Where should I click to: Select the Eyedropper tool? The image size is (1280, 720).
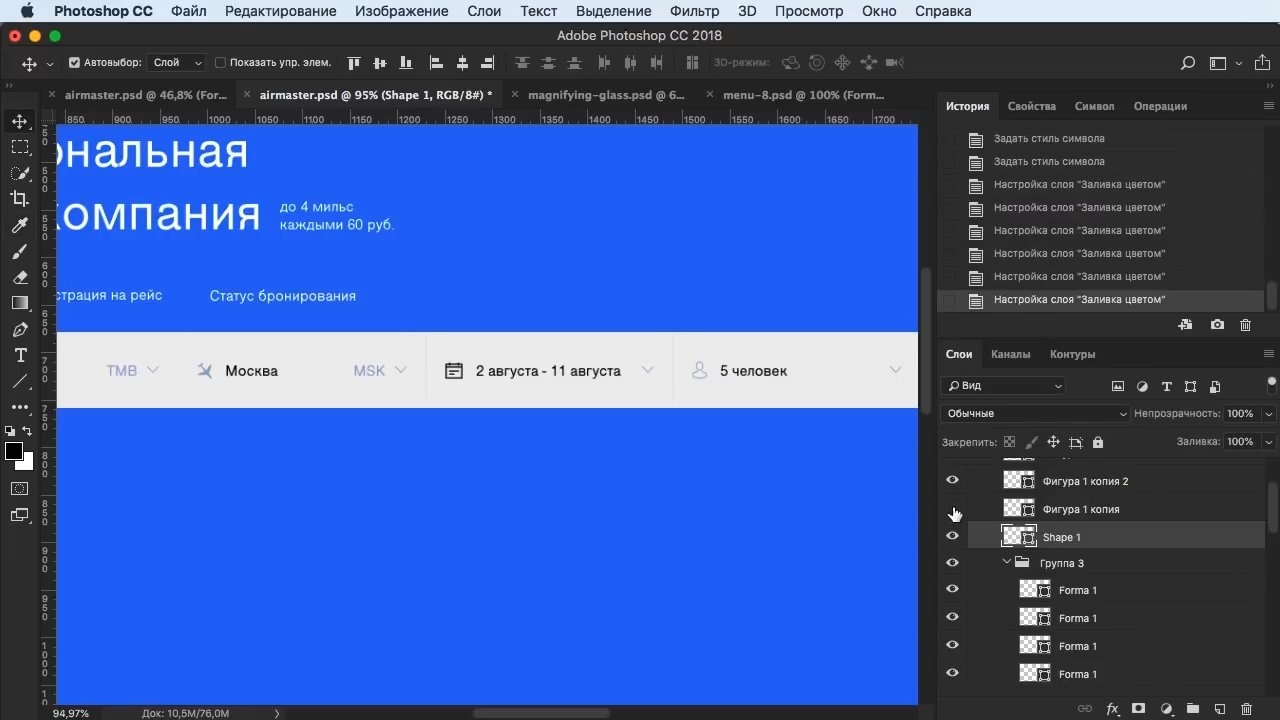20,225
